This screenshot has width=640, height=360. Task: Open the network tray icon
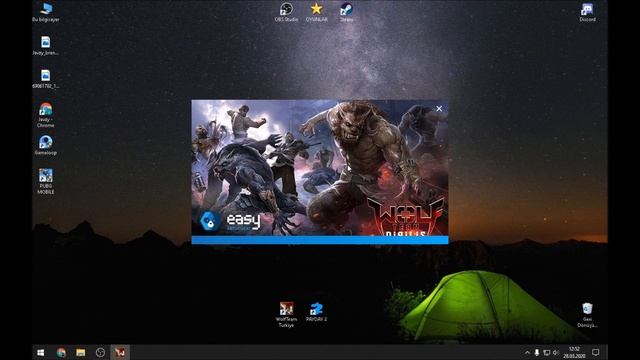pyautogui.click(x=547, y=352)
